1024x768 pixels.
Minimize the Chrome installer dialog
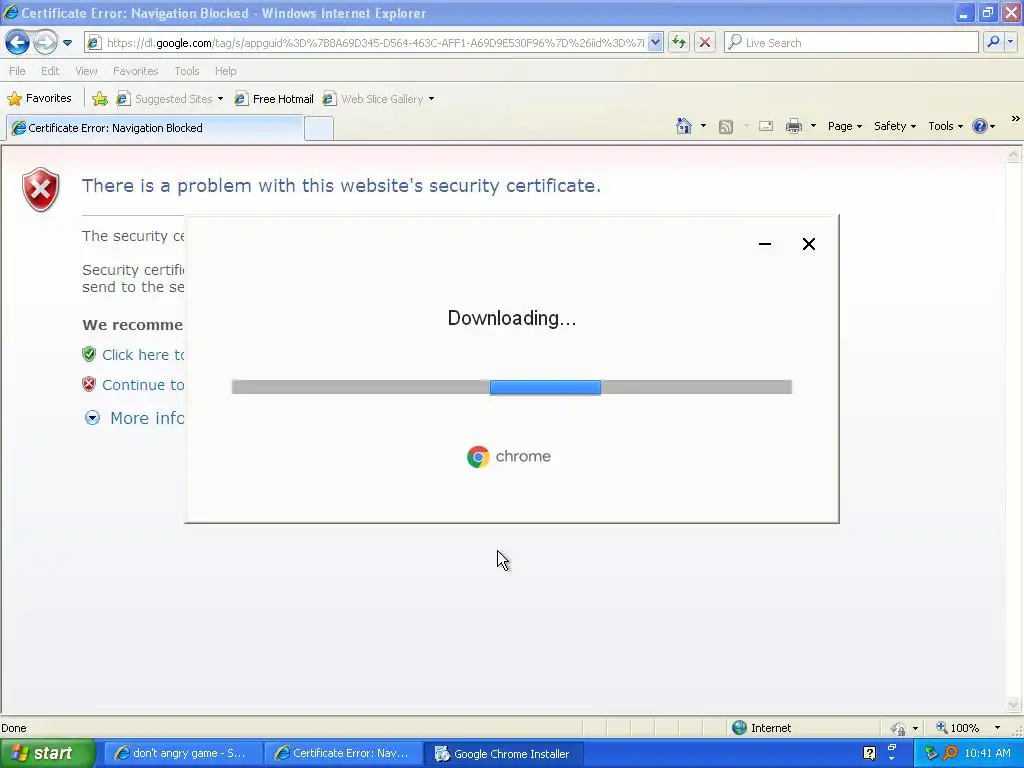coord(765,244)
